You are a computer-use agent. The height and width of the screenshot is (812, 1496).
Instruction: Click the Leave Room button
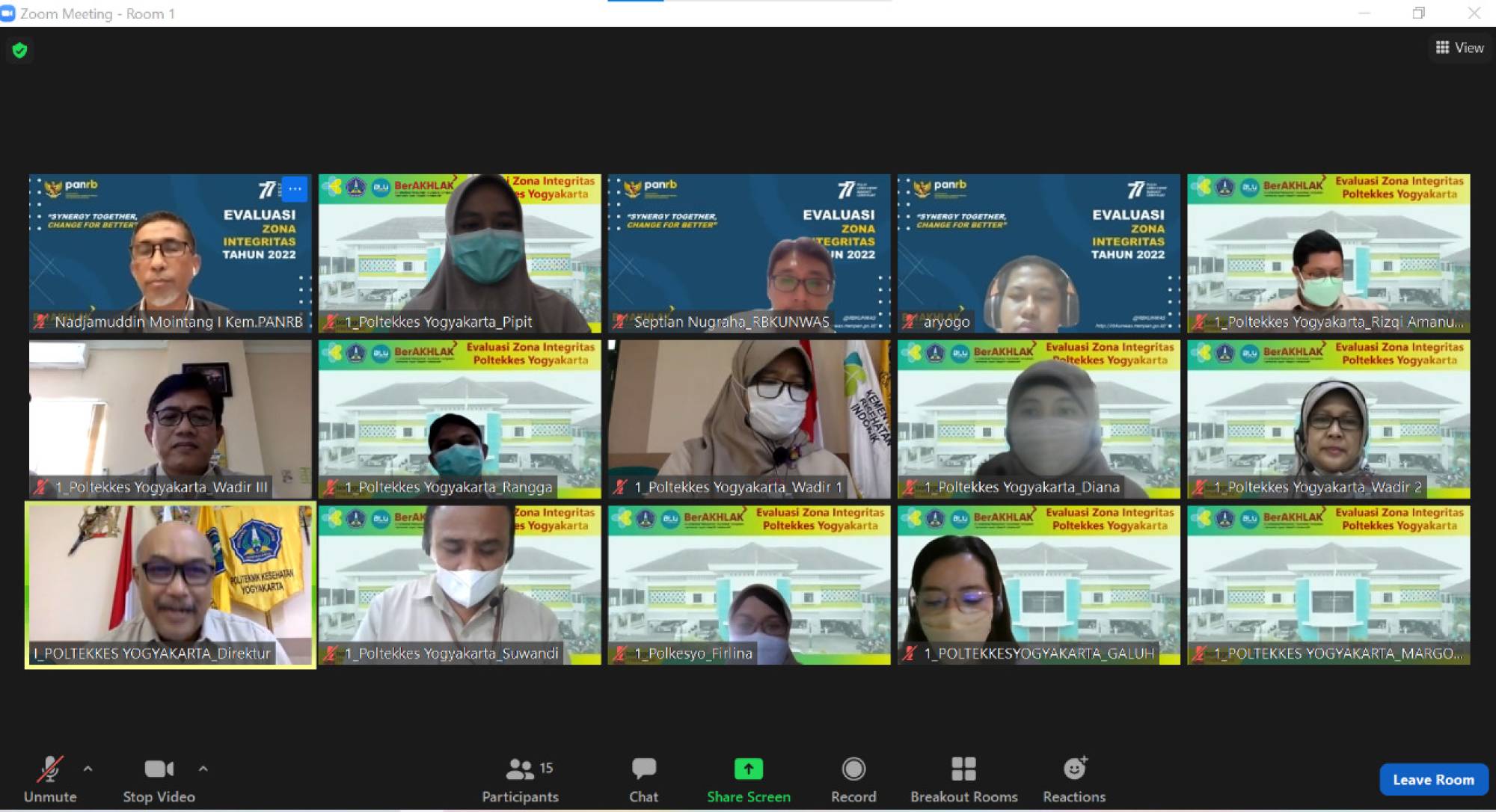coord(1433,780)
